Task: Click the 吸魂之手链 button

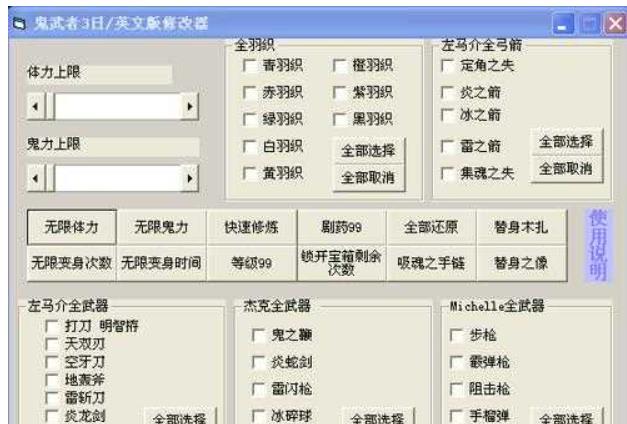Action: (x=431, y=263)
